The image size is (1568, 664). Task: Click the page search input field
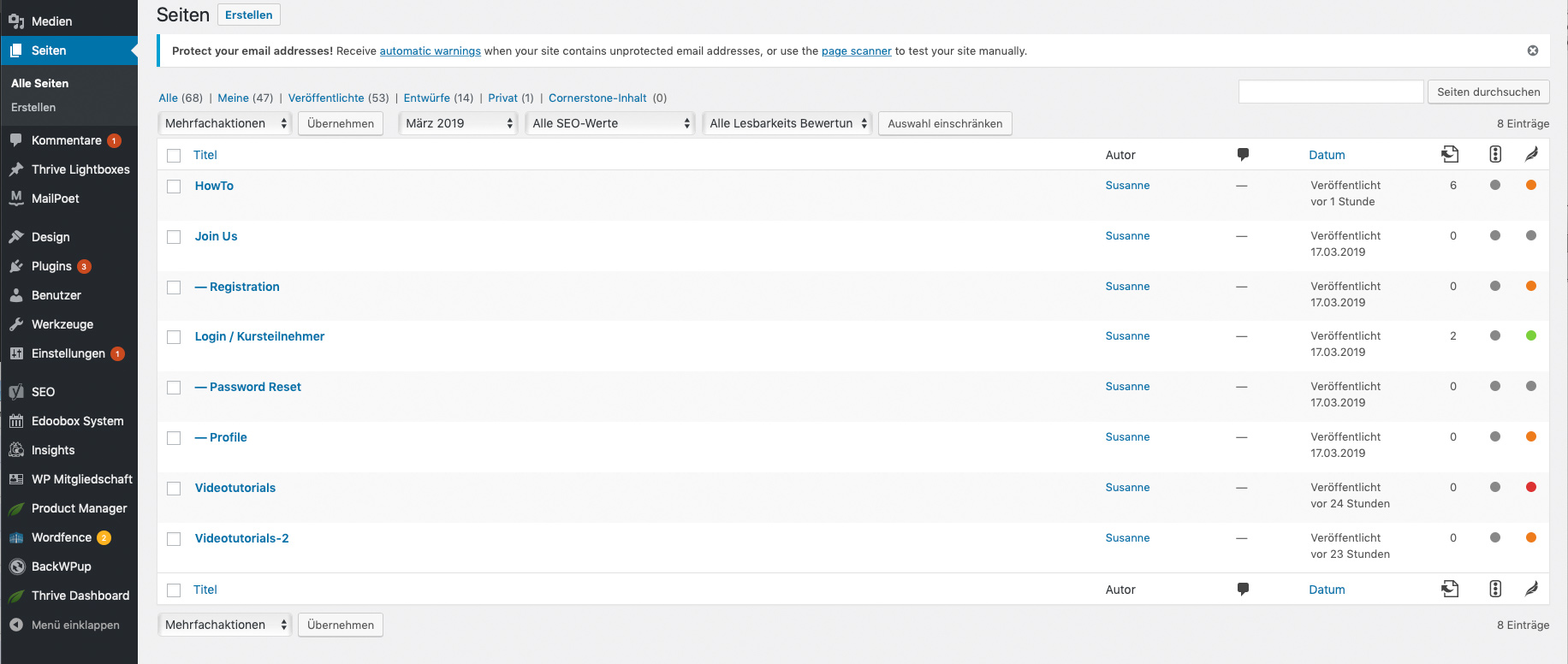pyautogui.click(x=1330, y=92)
